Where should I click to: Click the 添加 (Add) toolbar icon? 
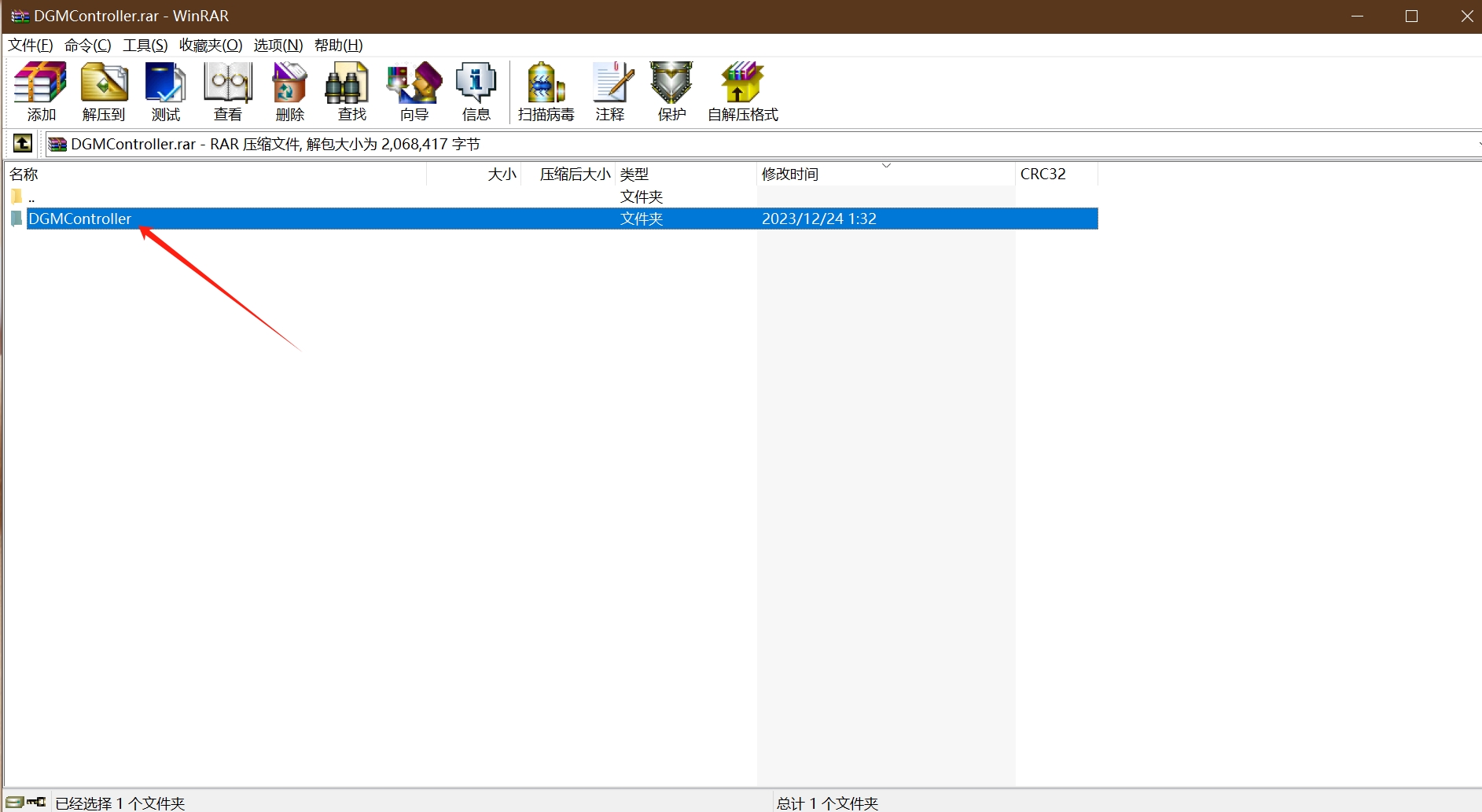[x=41, y=83]
